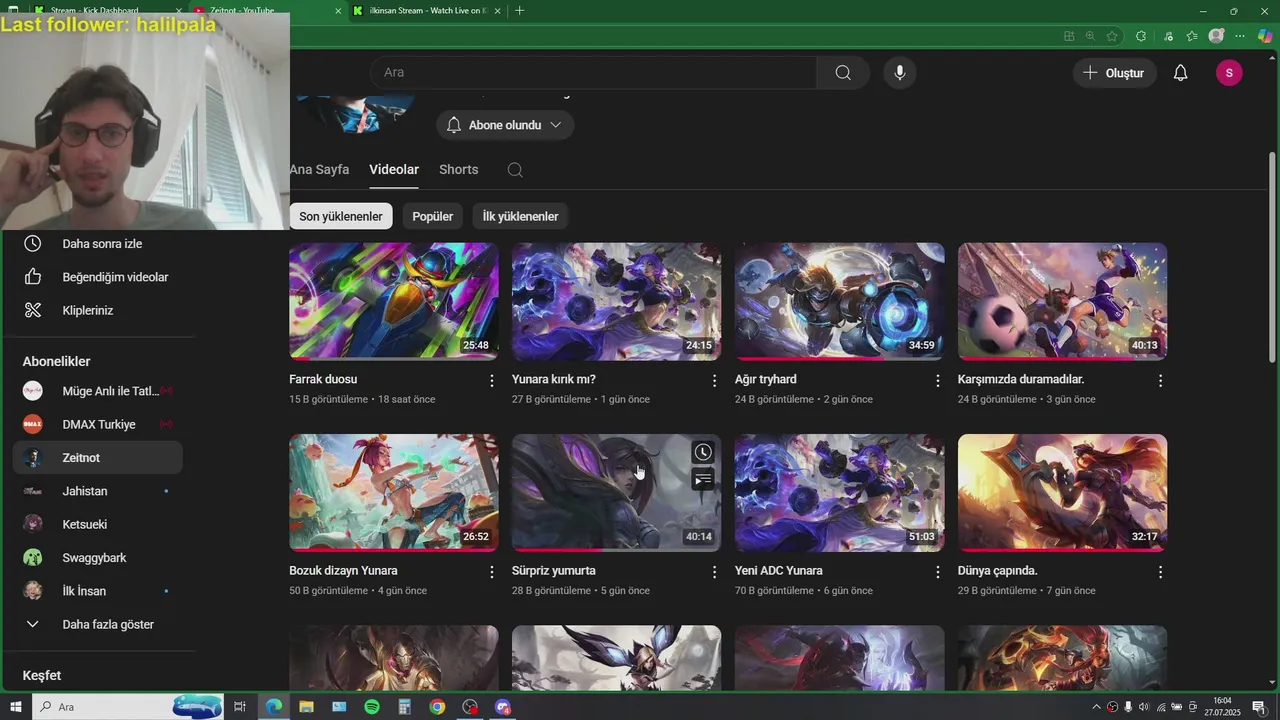The width and height of the screenshot is (1280, 720).
Task: Click the Windows taskbar 'Ara' search box
Action: 129,707
